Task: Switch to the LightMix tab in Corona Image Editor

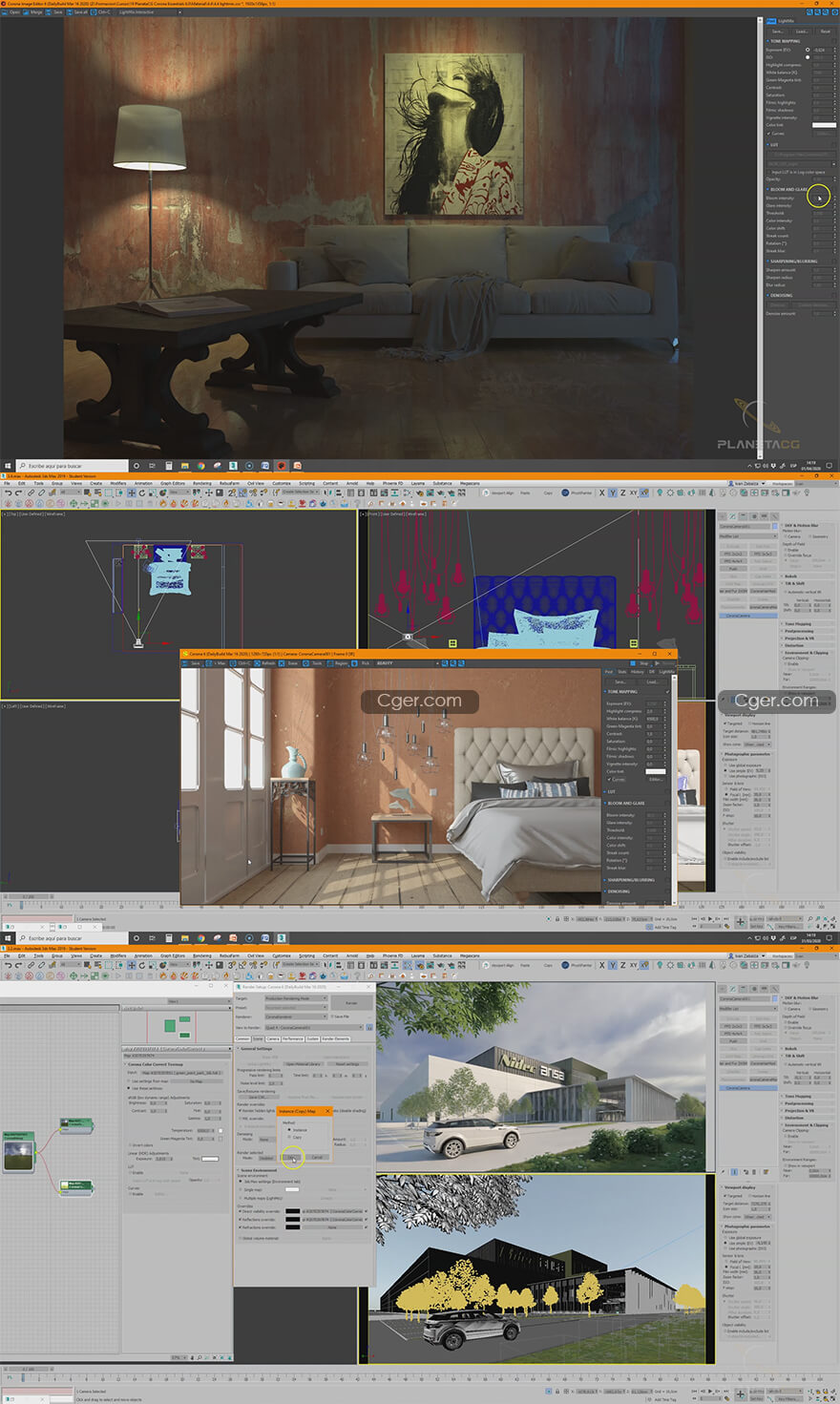Action: (787, 21)
